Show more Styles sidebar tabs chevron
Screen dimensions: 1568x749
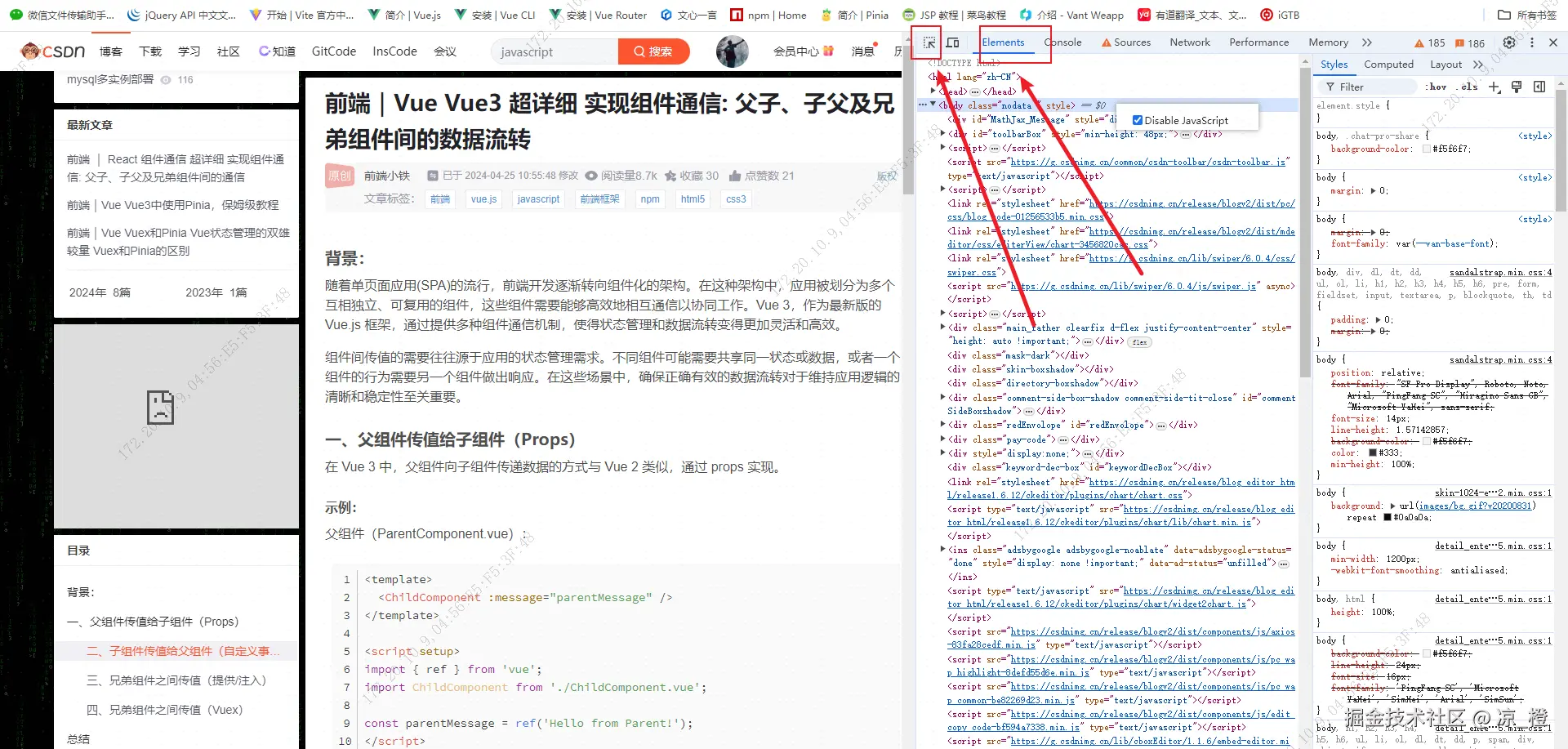pyautogui.click(x=1478, y=65)
